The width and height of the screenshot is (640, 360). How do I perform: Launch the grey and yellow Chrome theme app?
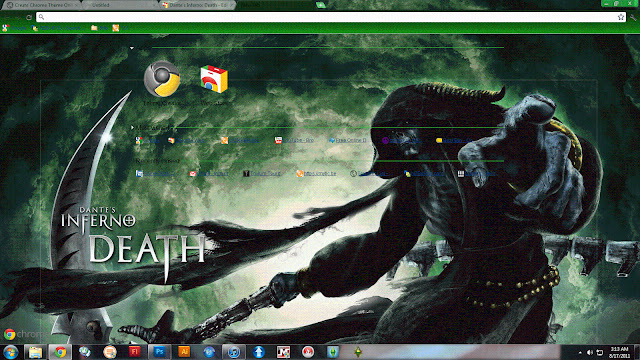pos(162,79)
